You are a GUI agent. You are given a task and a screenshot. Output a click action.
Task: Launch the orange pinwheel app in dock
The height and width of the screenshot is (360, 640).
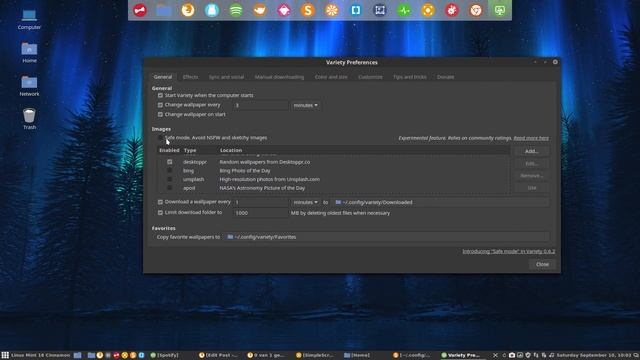(x=332, y=10)
